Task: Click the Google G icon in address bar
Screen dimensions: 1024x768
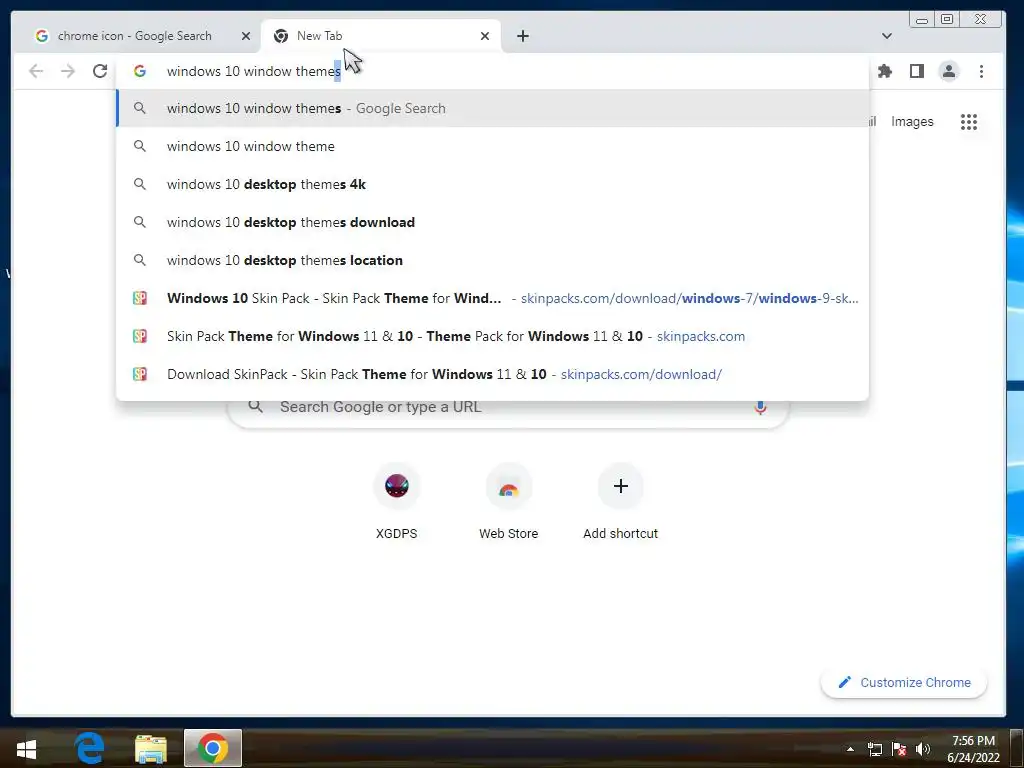Action: click(x=140, y=71)
